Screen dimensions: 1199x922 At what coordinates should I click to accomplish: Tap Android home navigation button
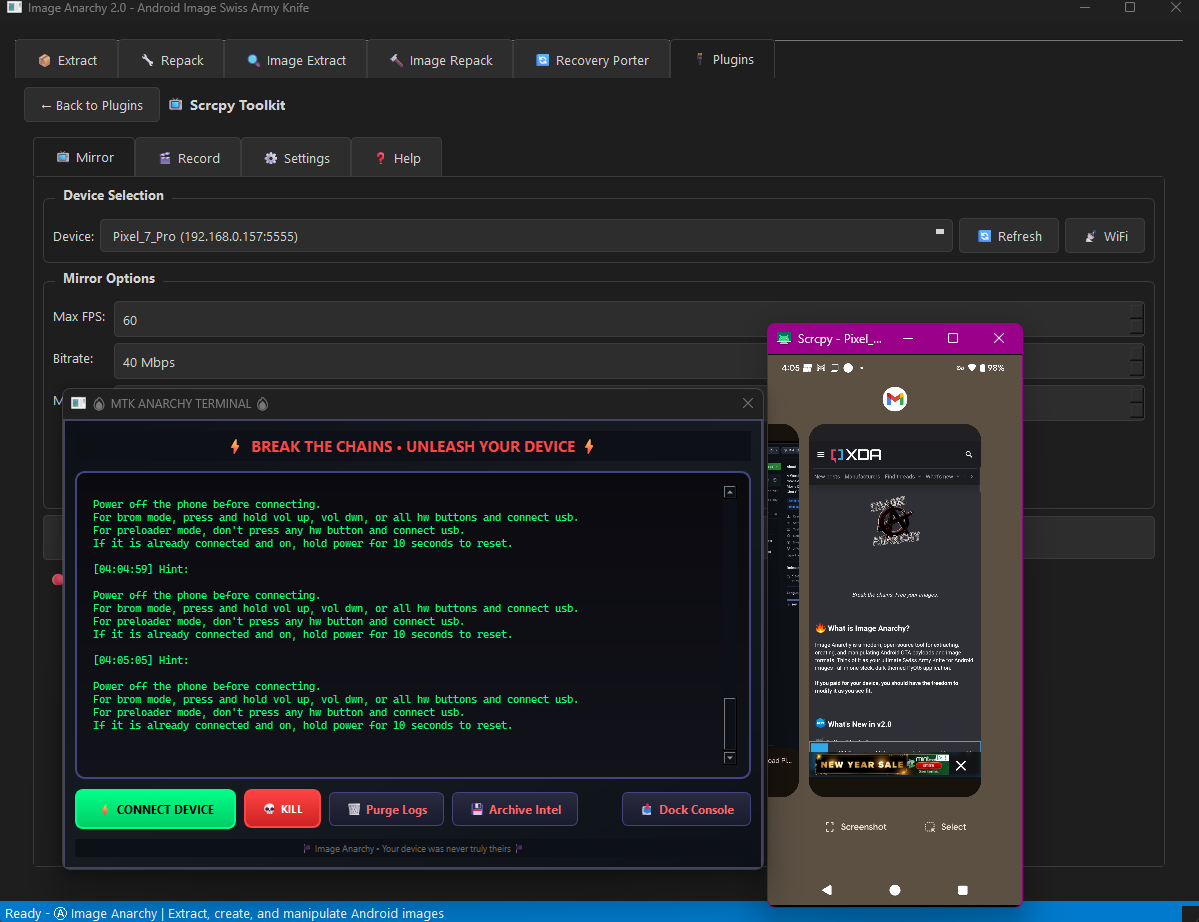pyautogui.click(x=895, y=890)
